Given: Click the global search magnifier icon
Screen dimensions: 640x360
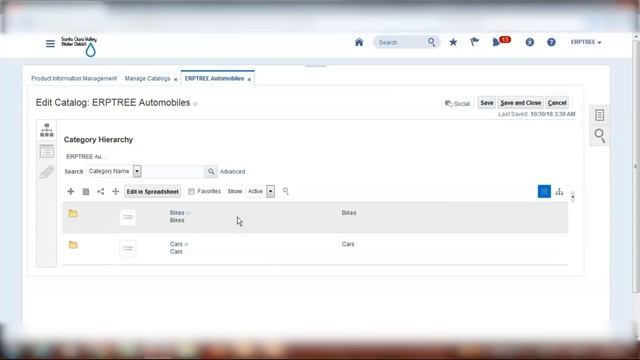Looking at the screenshot, I should pos(431,42).
